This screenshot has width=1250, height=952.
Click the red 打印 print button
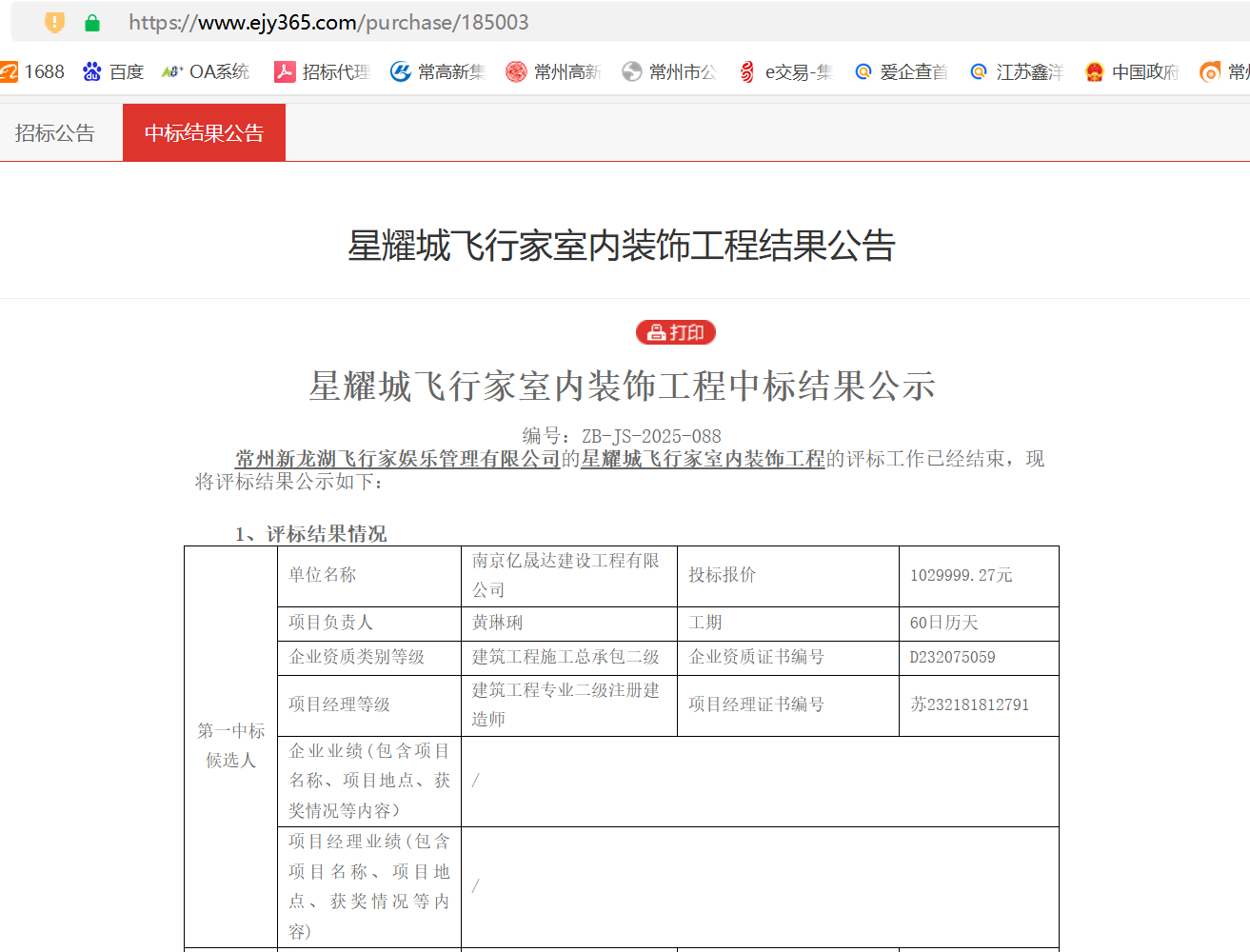(676, 332)
